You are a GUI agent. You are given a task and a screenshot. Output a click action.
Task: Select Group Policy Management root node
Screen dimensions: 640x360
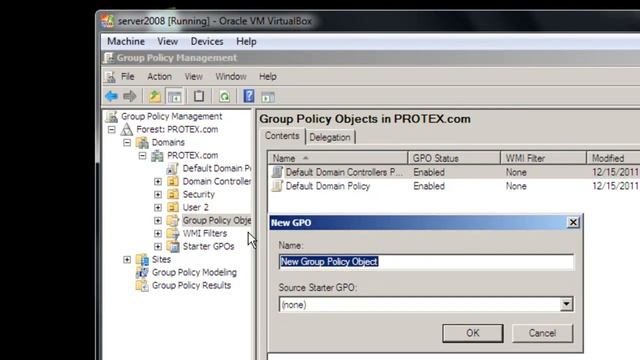(171, 116)
